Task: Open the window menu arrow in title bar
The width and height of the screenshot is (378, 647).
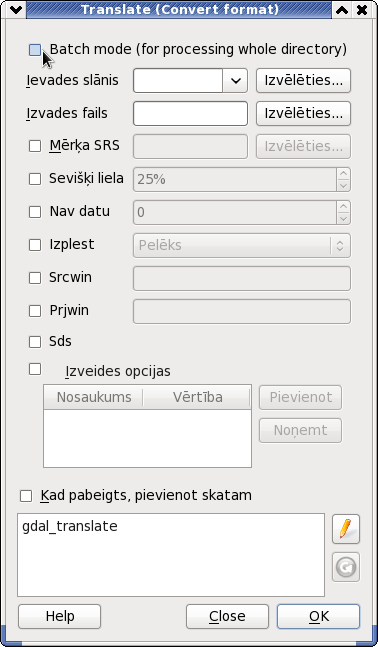Action: (x=17, y=9)
